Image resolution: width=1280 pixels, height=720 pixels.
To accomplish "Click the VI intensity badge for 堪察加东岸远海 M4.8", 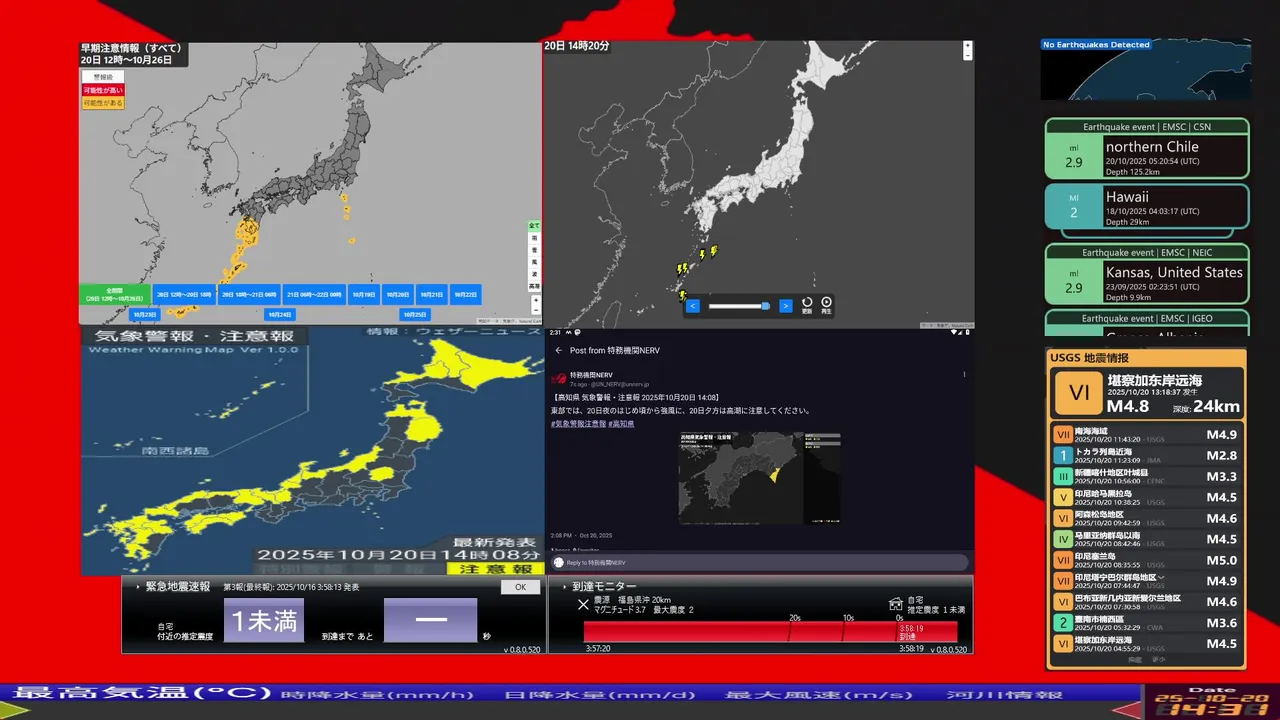I will click(x=1078, y=392).
